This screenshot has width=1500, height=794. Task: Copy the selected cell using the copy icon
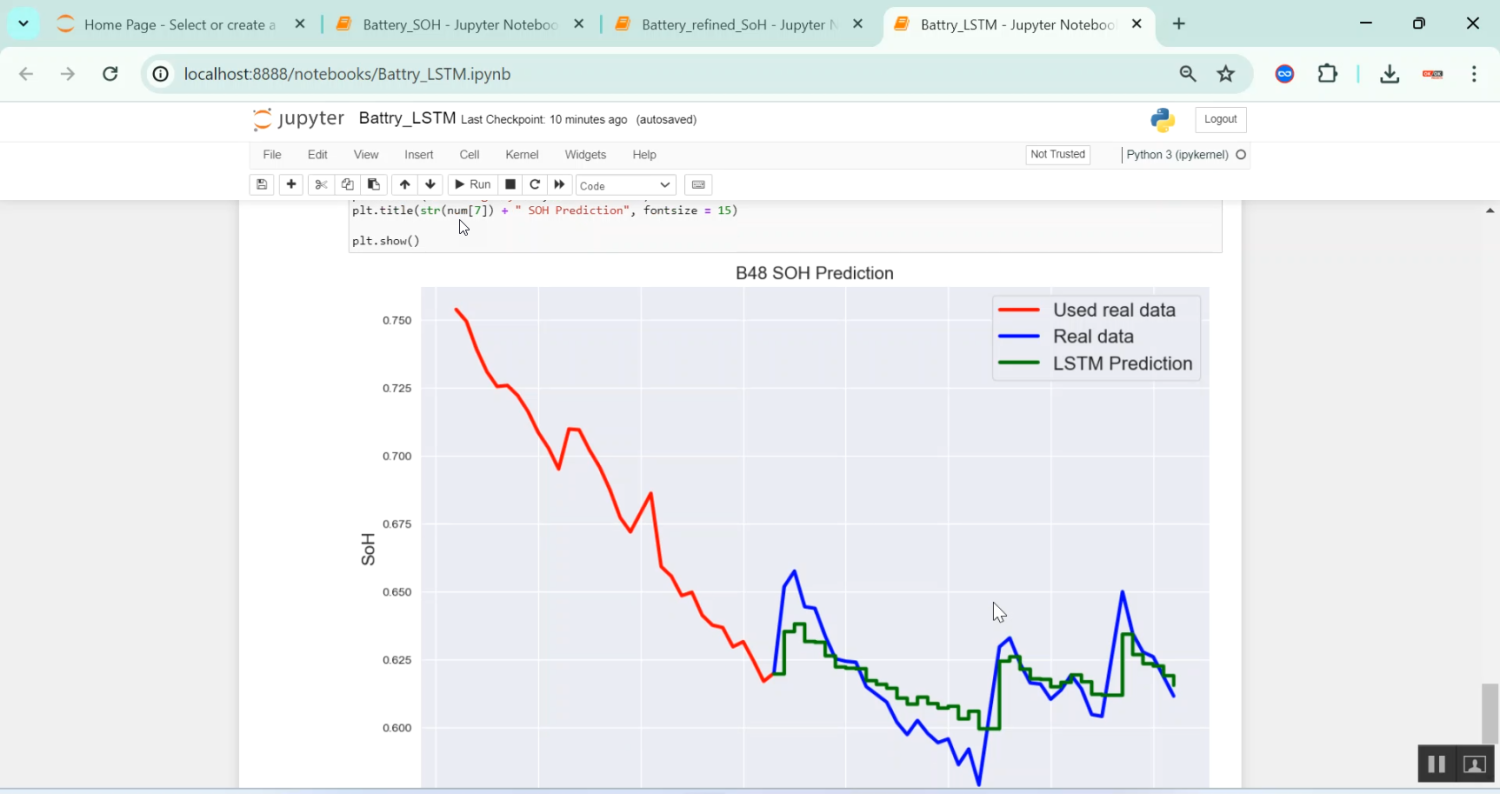pos(347,184)
